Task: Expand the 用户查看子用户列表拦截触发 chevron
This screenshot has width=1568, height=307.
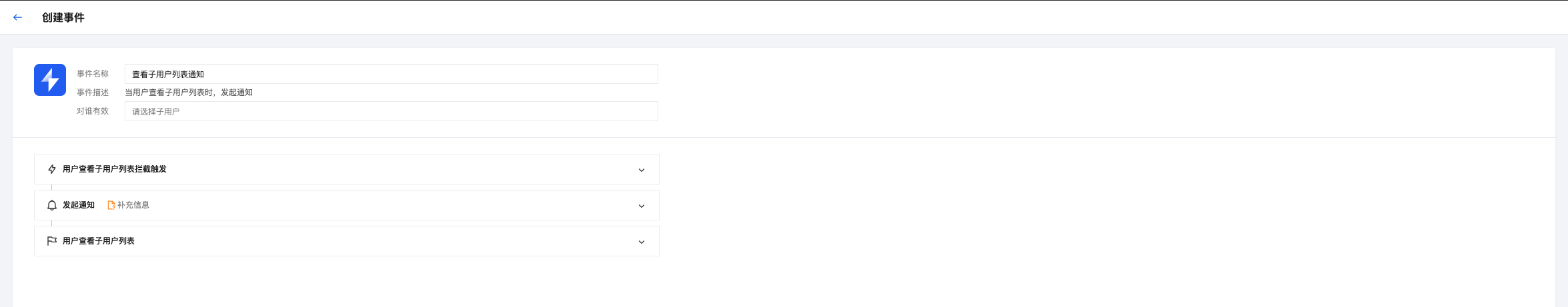Action: click(642, 170)
